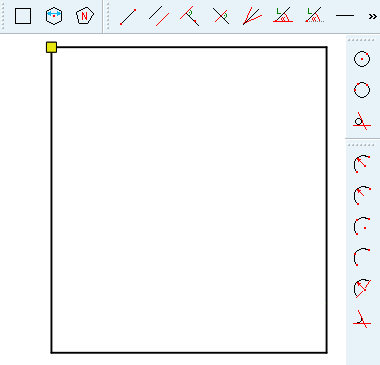Pick the arc tool with center dot
Viewport: 380px width, 365px height.
(x=362, y=226)
